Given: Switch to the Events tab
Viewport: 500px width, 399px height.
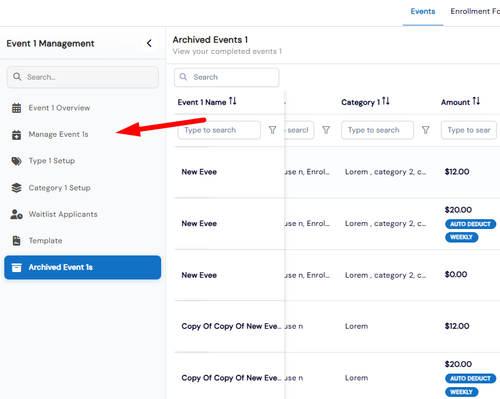Looking at the screenshot, I should 423,11.
